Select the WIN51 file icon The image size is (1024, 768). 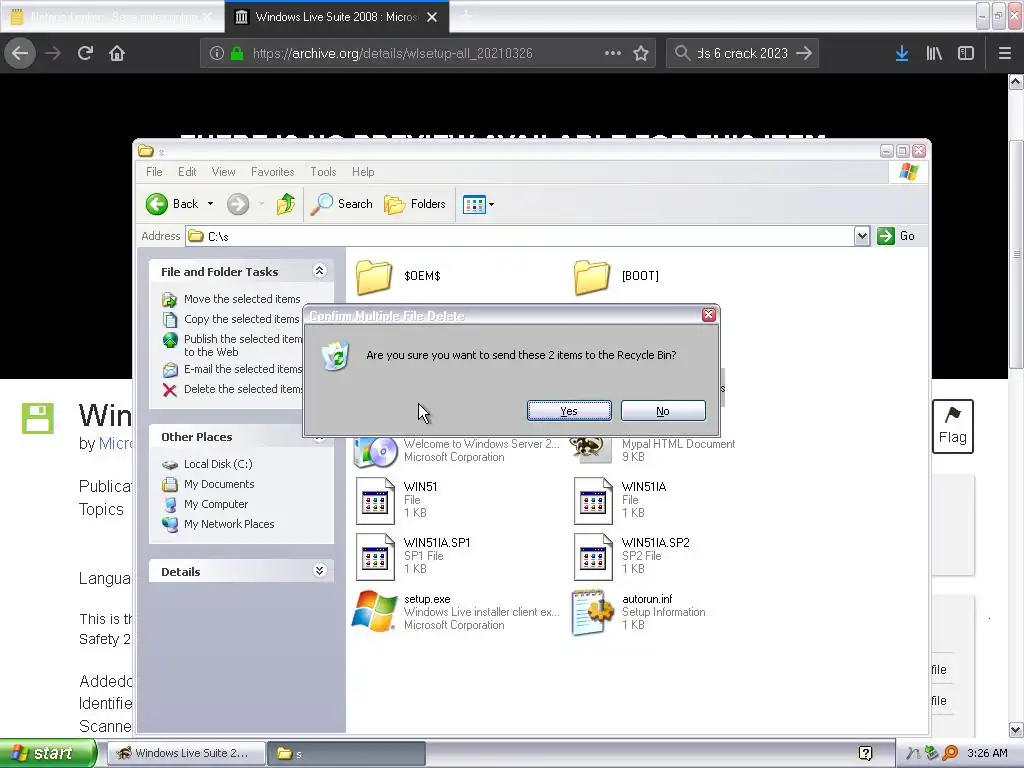(375, 501)
